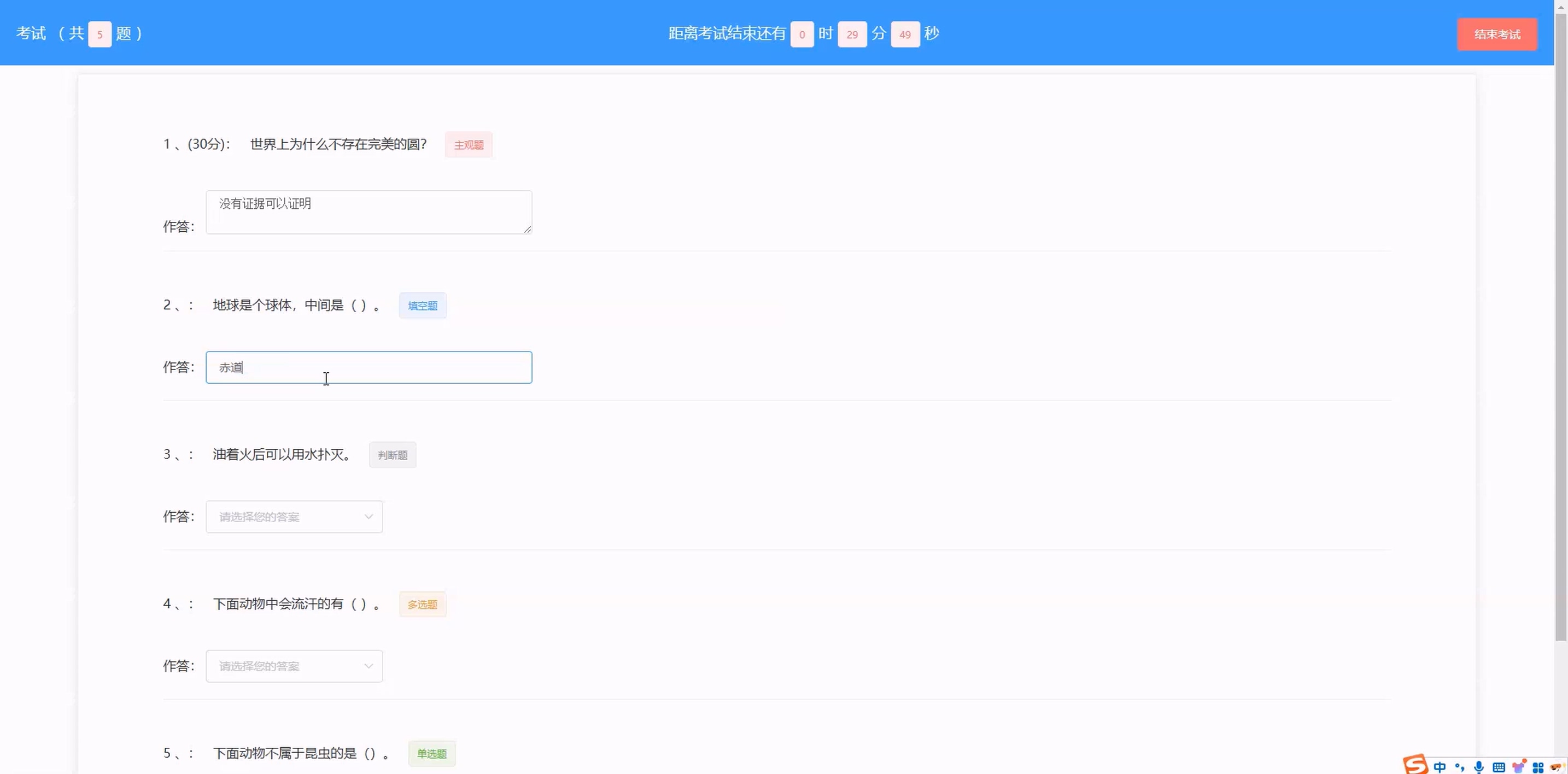Click the IME mascot icon at far right
Screen dimensions: 1568x774
[x=1557, y=767]
